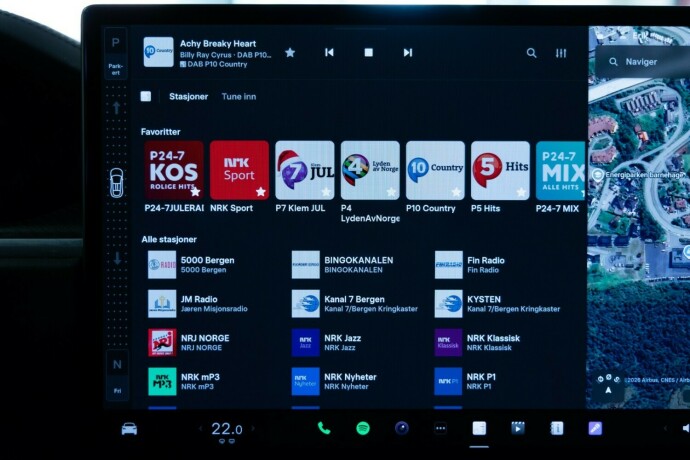Open manual information app
Screen dimensions: 690x460
click(557, 428)
